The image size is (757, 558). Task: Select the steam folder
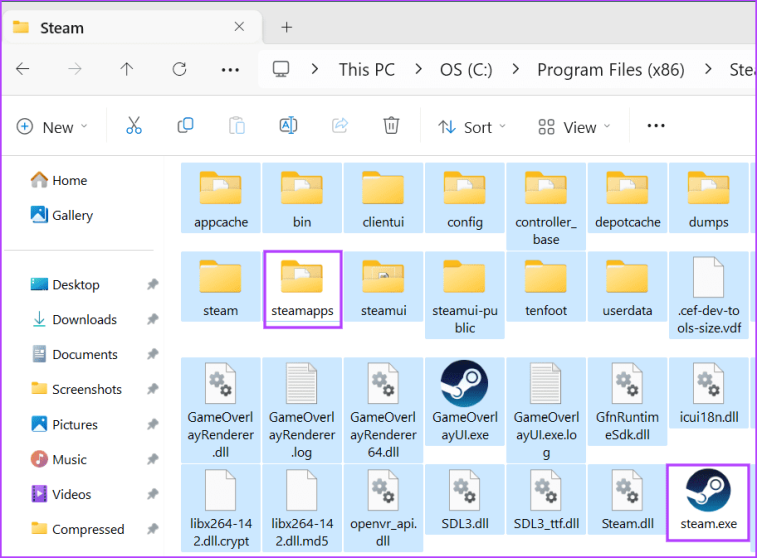221,287
